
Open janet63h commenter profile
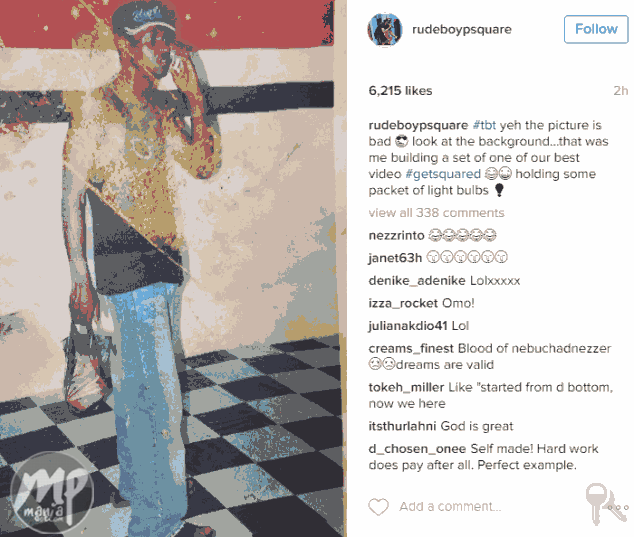(x=395, y=258)
